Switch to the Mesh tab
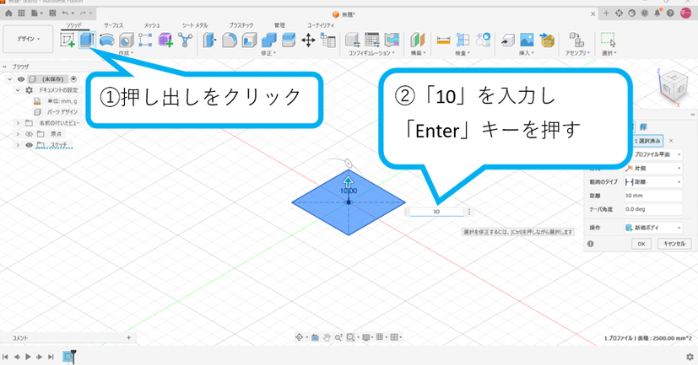698x365 pixels. pos(151,25)
